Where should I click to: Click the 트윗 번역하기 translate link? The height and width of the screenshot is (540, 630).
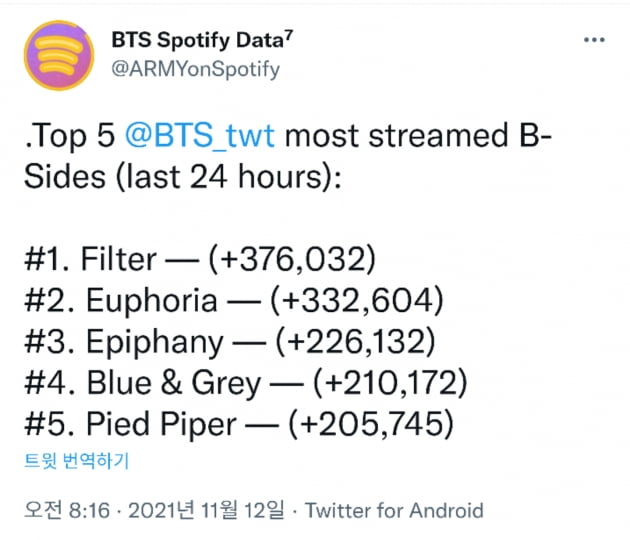(76, 460)
